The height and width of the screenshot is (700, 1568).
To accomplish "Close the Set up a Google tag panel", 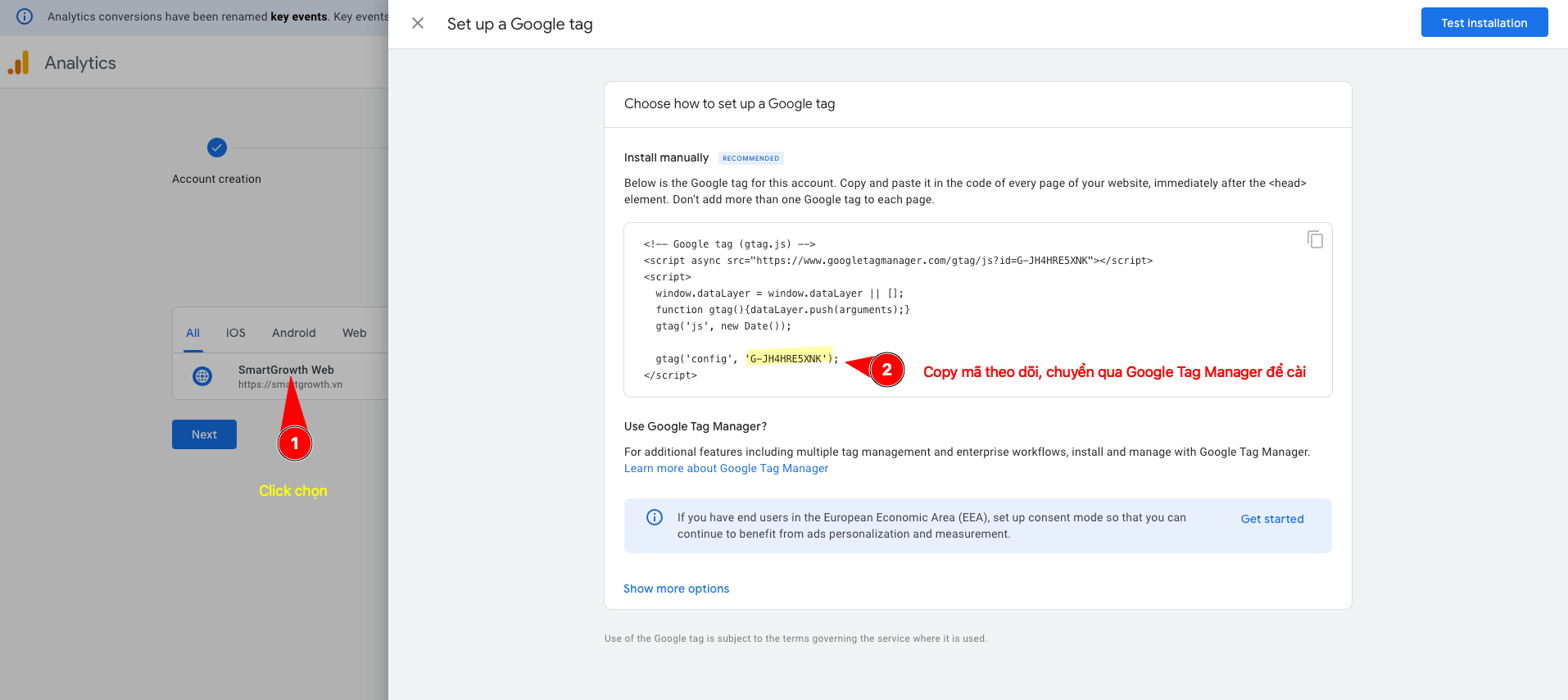I will (x=418, y=24).
